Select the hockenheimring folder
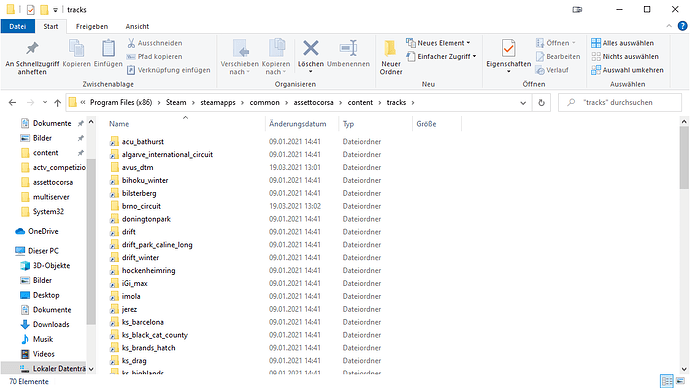The image size is (690, 388). [x=148, y=271]
